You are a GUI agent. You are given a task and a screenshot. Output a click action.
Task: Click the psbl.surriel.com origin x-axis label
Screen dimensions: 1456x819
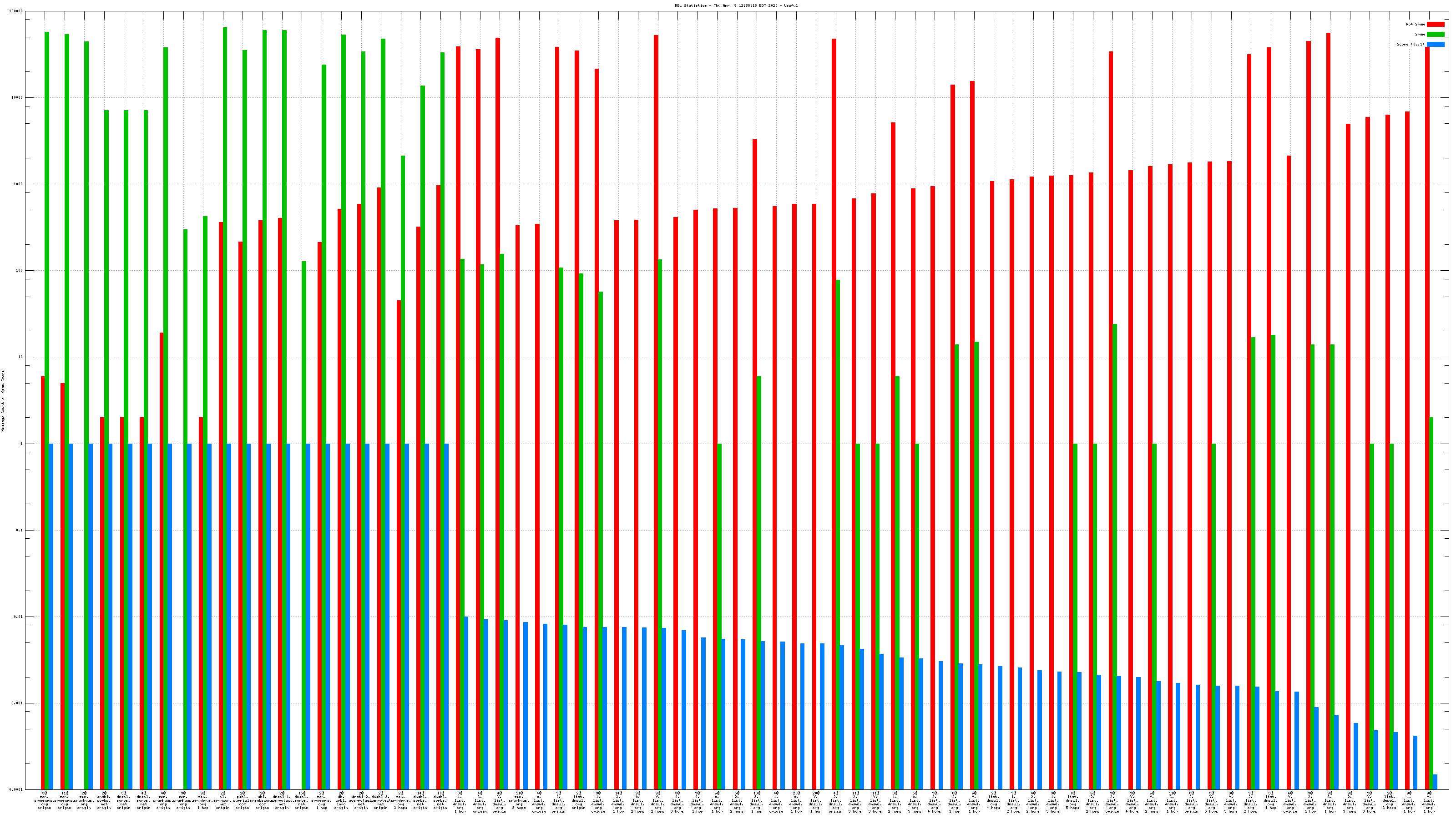pos(243,800)
